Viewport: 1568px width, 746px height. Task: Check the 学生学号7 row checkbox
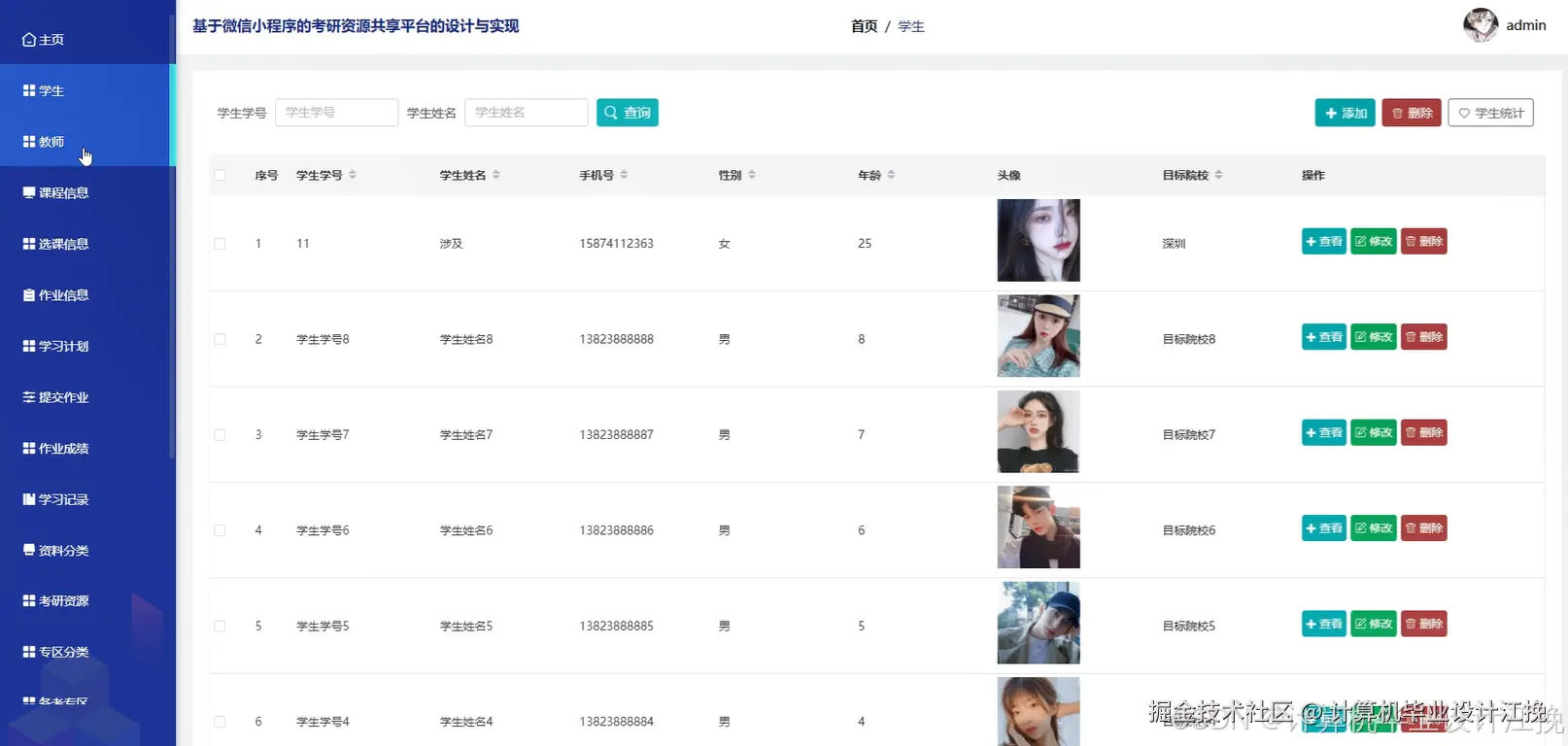tap(220, 435)
